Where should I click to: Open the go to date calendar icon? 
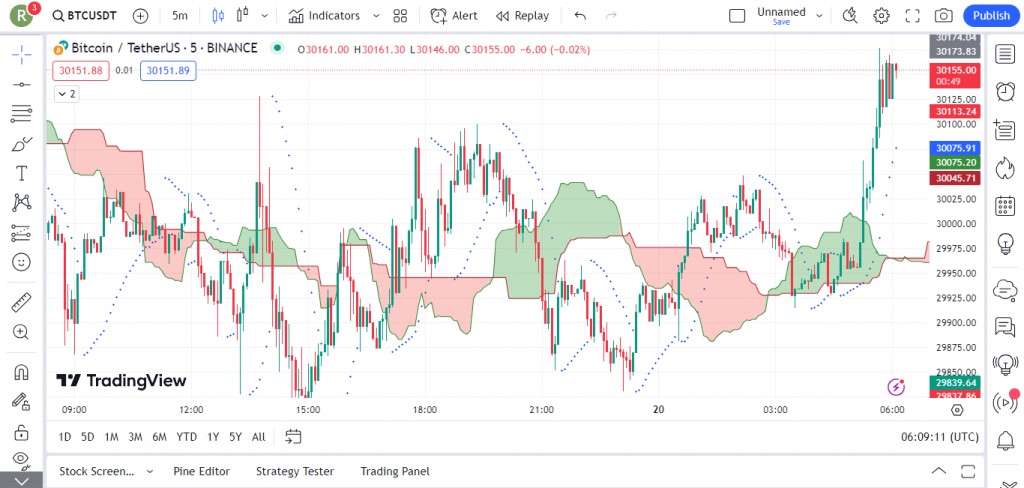293,437
